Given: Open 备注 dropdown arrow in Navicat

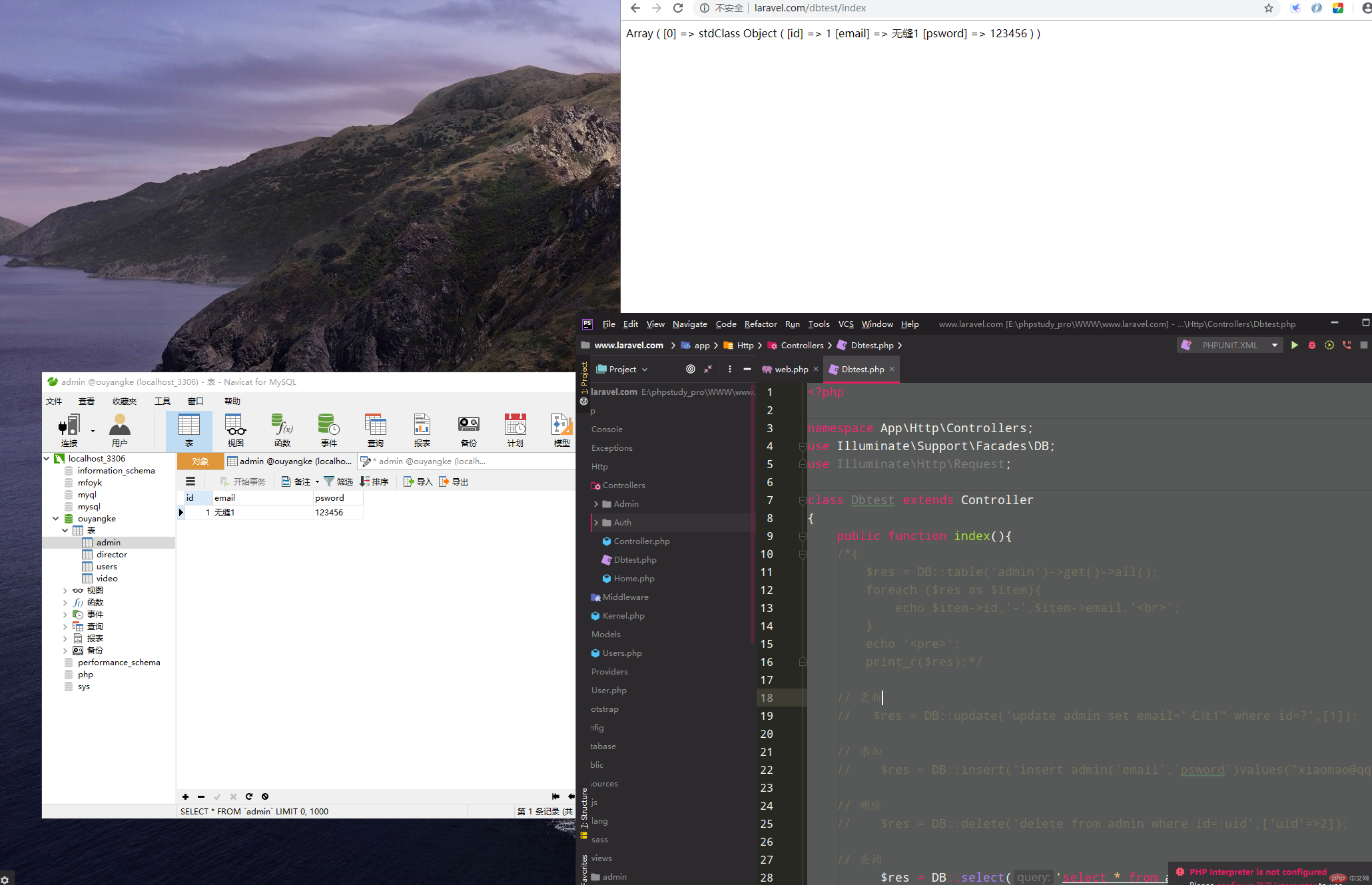Looking at the screenshot, I should click(x=318, y=481).
